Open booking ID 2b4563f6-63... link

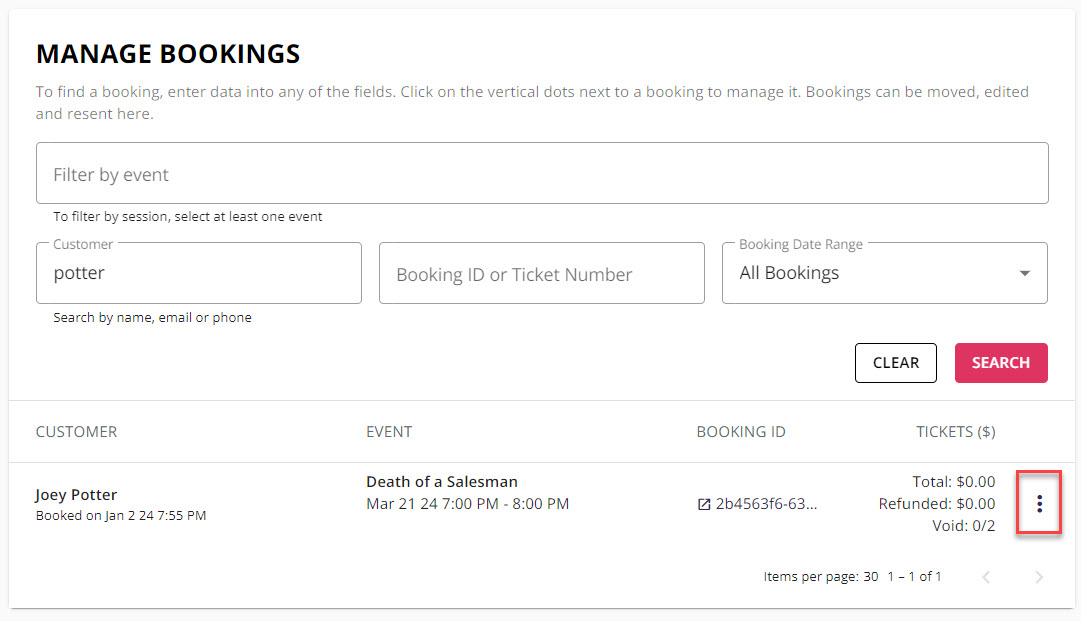(x=766, y=504)
